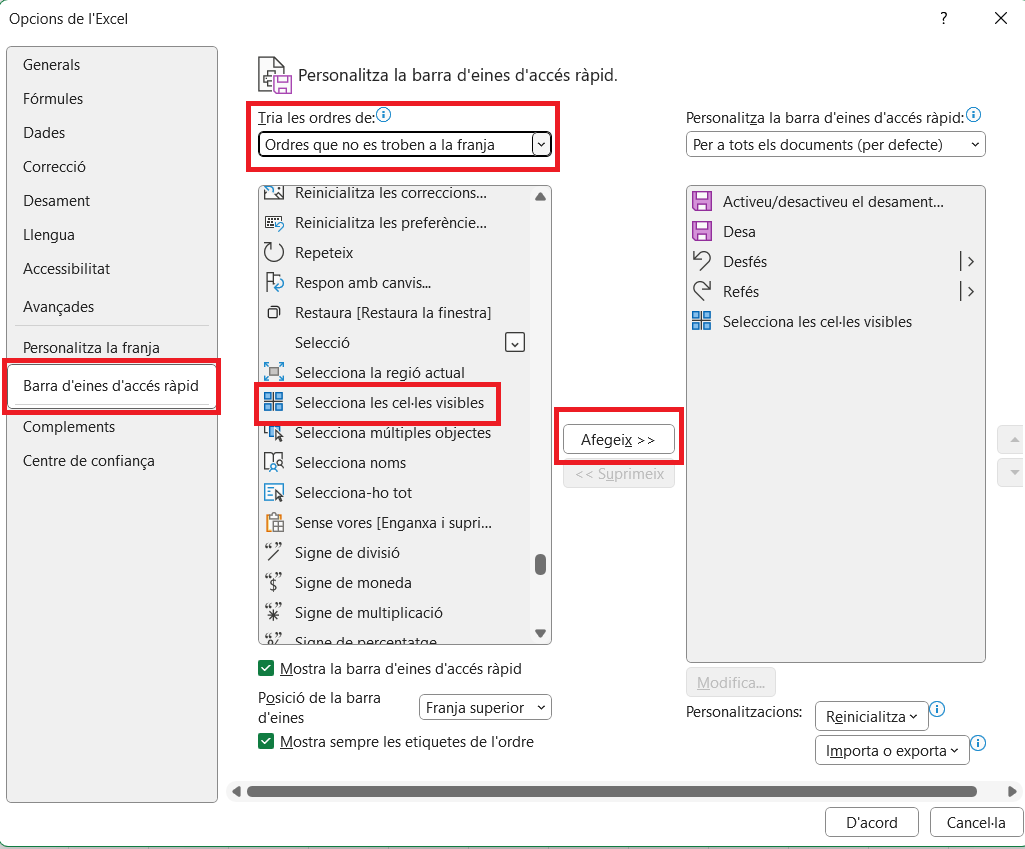1025x849 pixels.
Task: Click the move up arrow button
Action: coord(1013,440)
